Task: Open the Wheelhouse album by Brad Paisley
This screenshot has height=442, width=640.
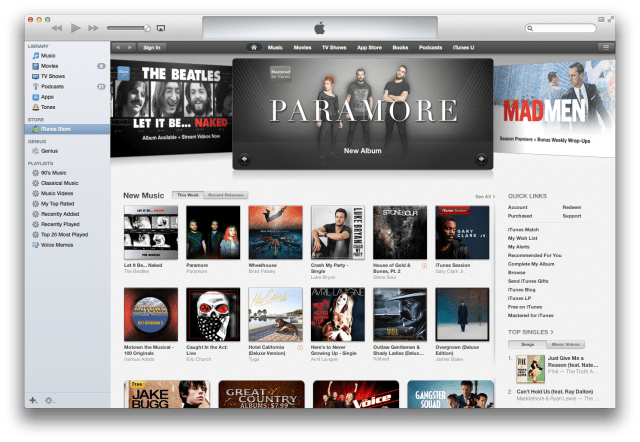Action: pyautogui.click(x=276, y=232)
